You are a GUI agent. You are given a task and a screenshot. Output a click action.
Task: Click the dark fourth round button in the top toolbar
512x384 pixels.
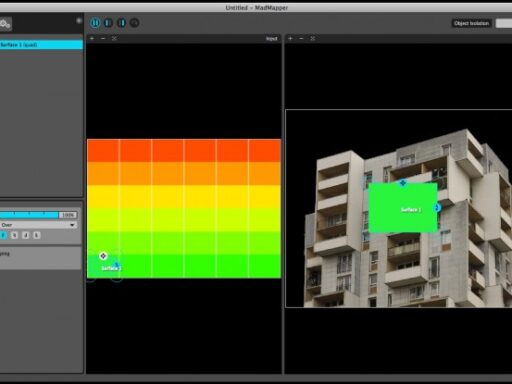[x=134, y=23]
